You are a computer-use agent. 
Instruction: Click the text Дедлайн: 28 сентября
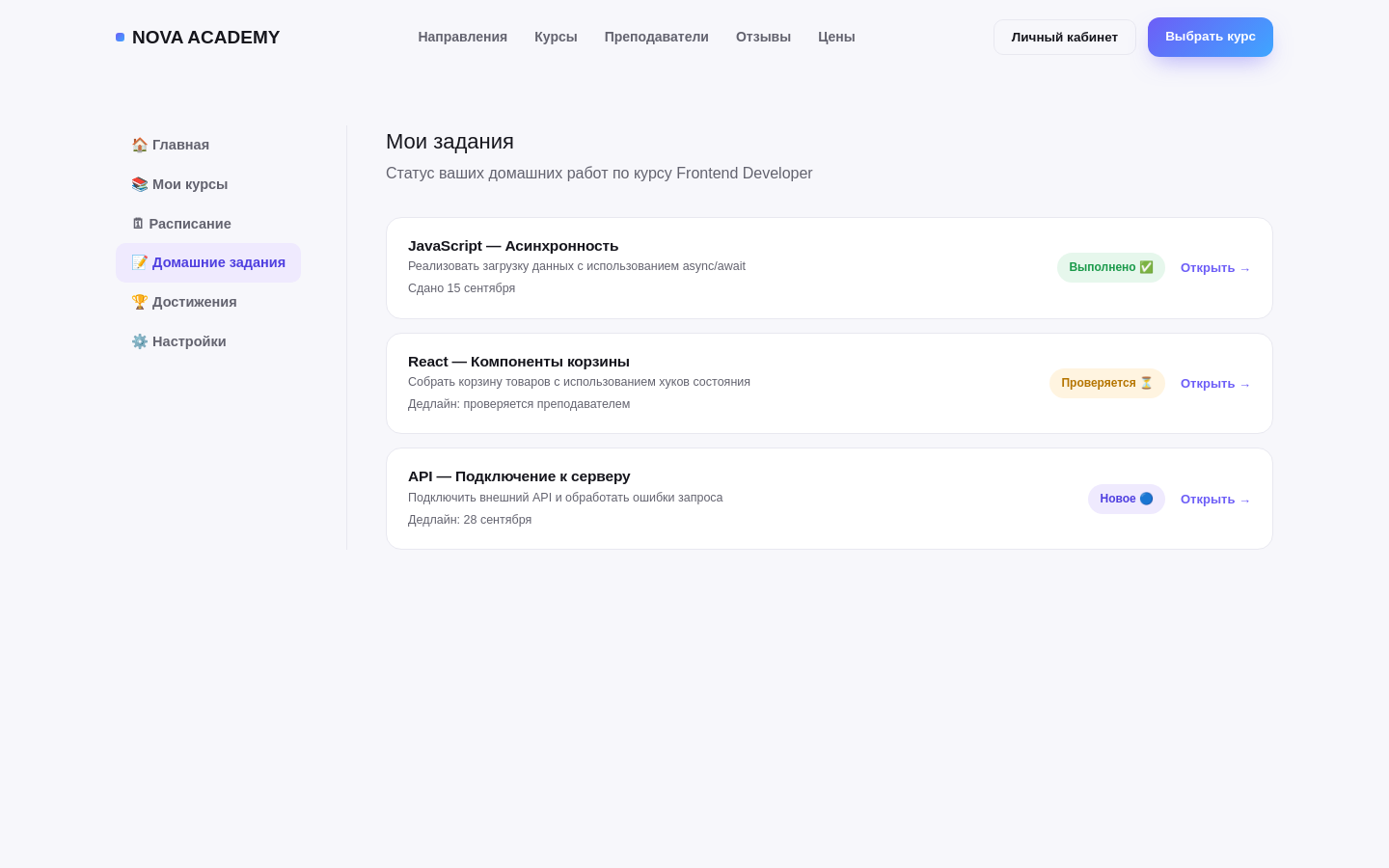coord(470,520)
